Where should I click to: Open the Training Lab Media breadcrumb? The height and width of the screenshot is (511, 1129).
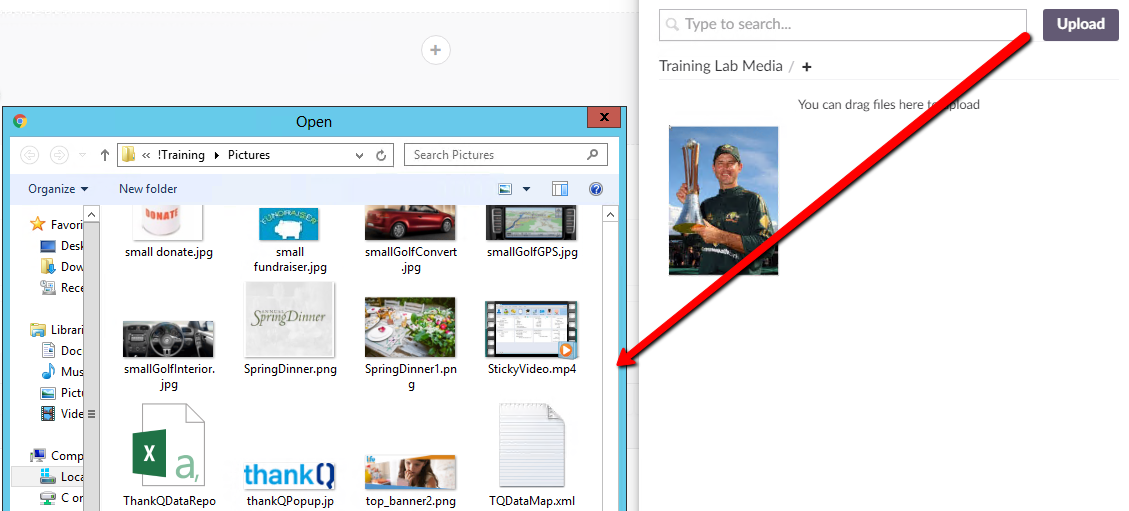tap(720, 66)
